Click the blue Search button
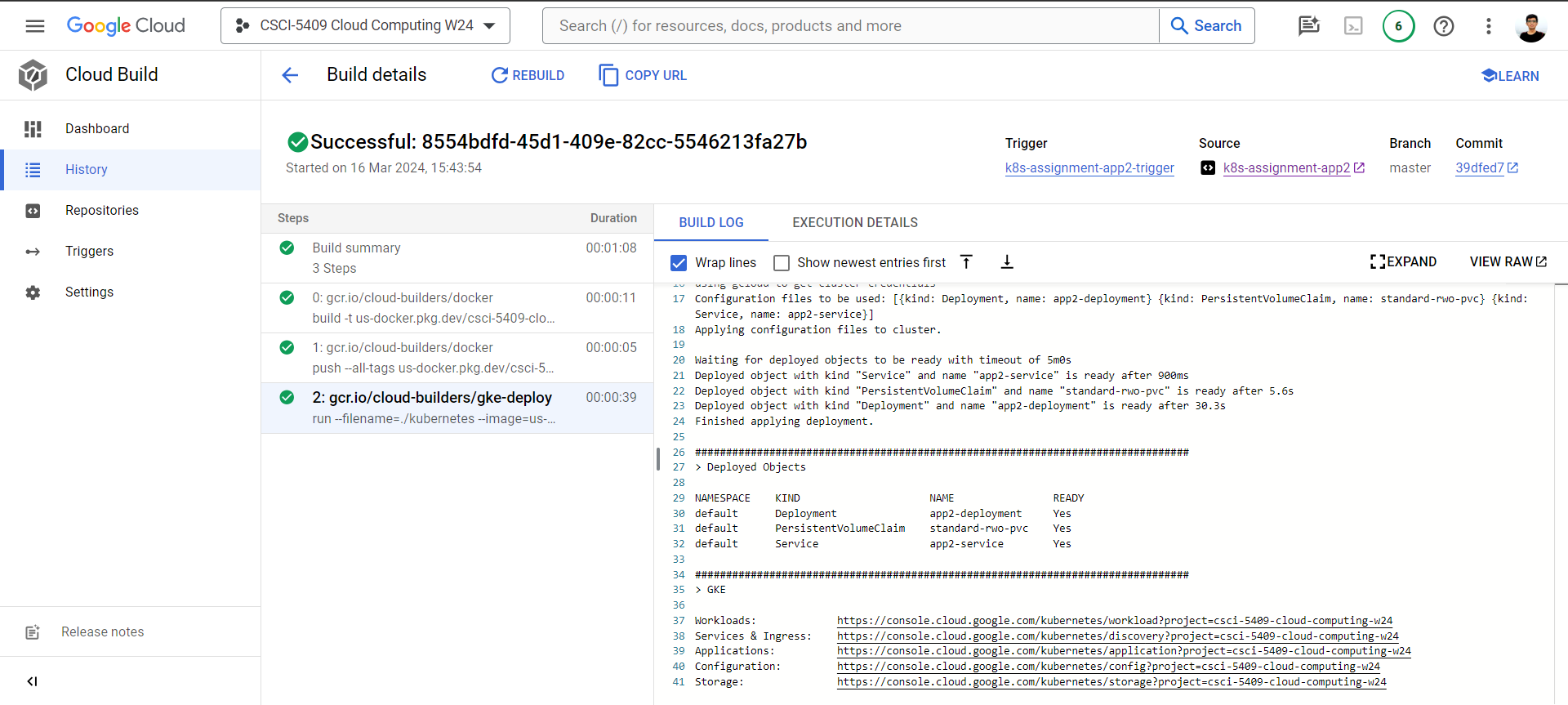The image size is (1568, 705). pyautogui.click(x=1206, y=26)
